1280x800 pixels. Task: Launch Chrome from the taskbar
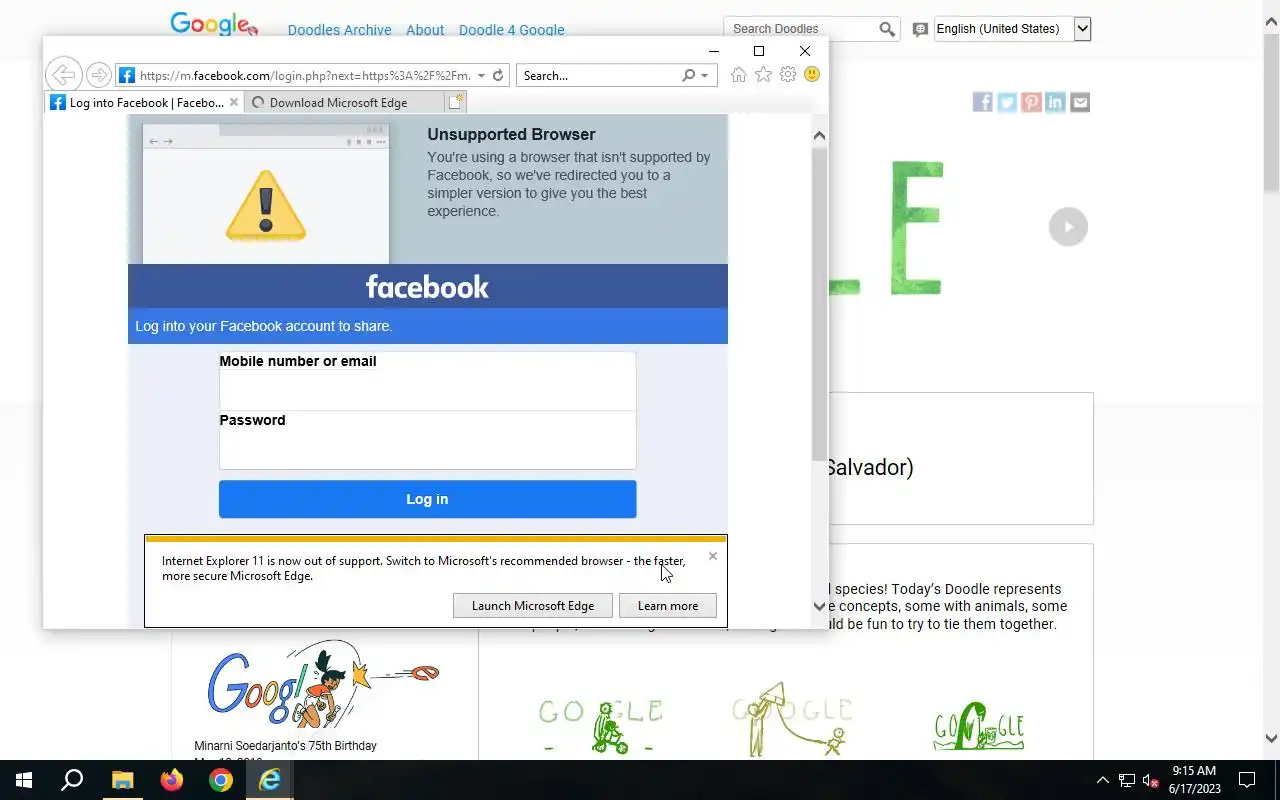click(x=220, y=780)
